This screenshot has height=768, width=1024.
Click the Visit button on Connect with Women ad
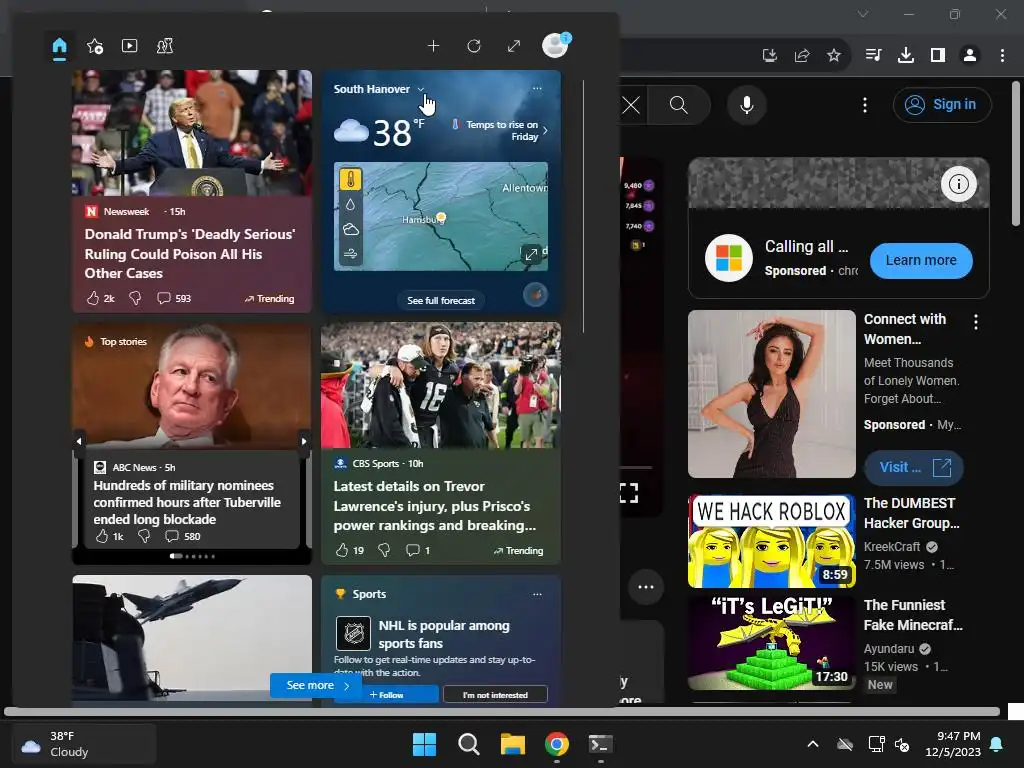coord(913,468)
